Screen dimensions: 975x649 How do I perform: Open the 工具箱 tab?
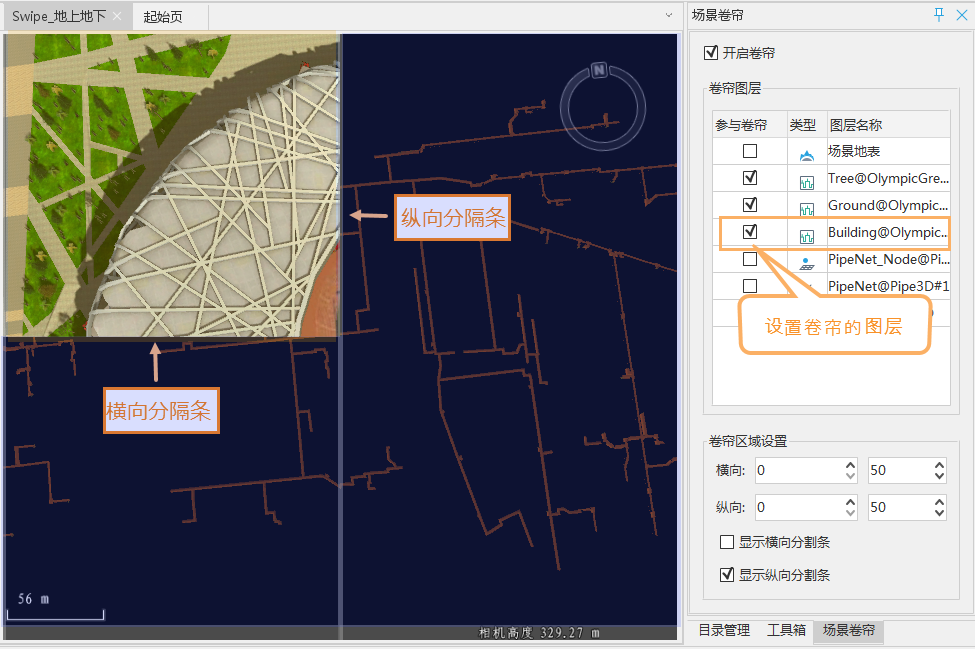tap(786, 630)
